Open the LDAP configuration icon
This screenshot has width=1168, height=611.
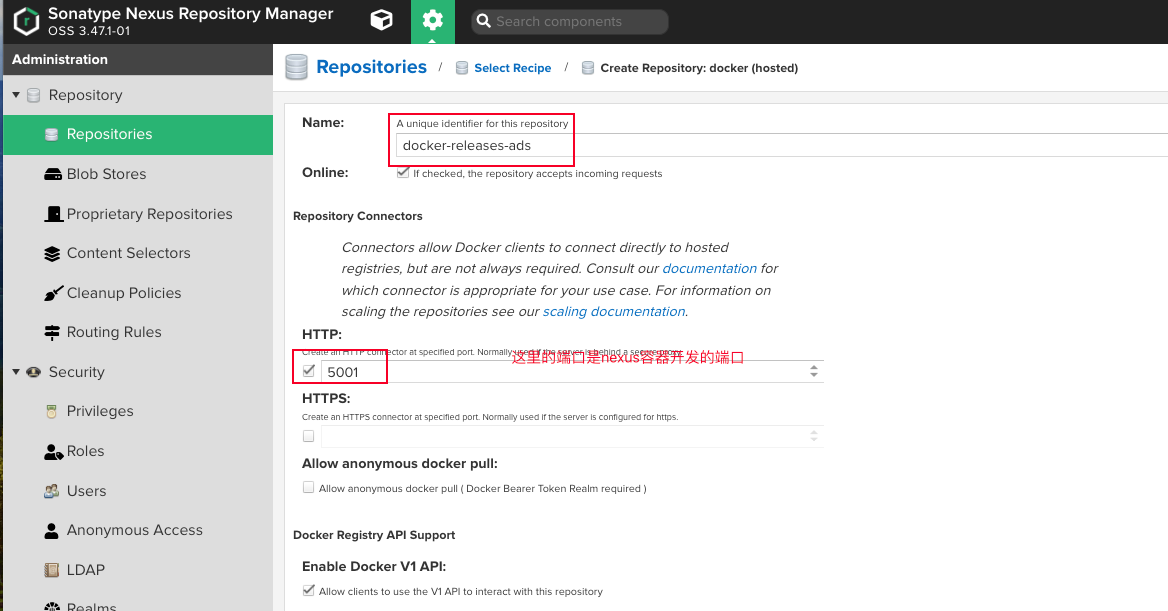tap(52, 569)
